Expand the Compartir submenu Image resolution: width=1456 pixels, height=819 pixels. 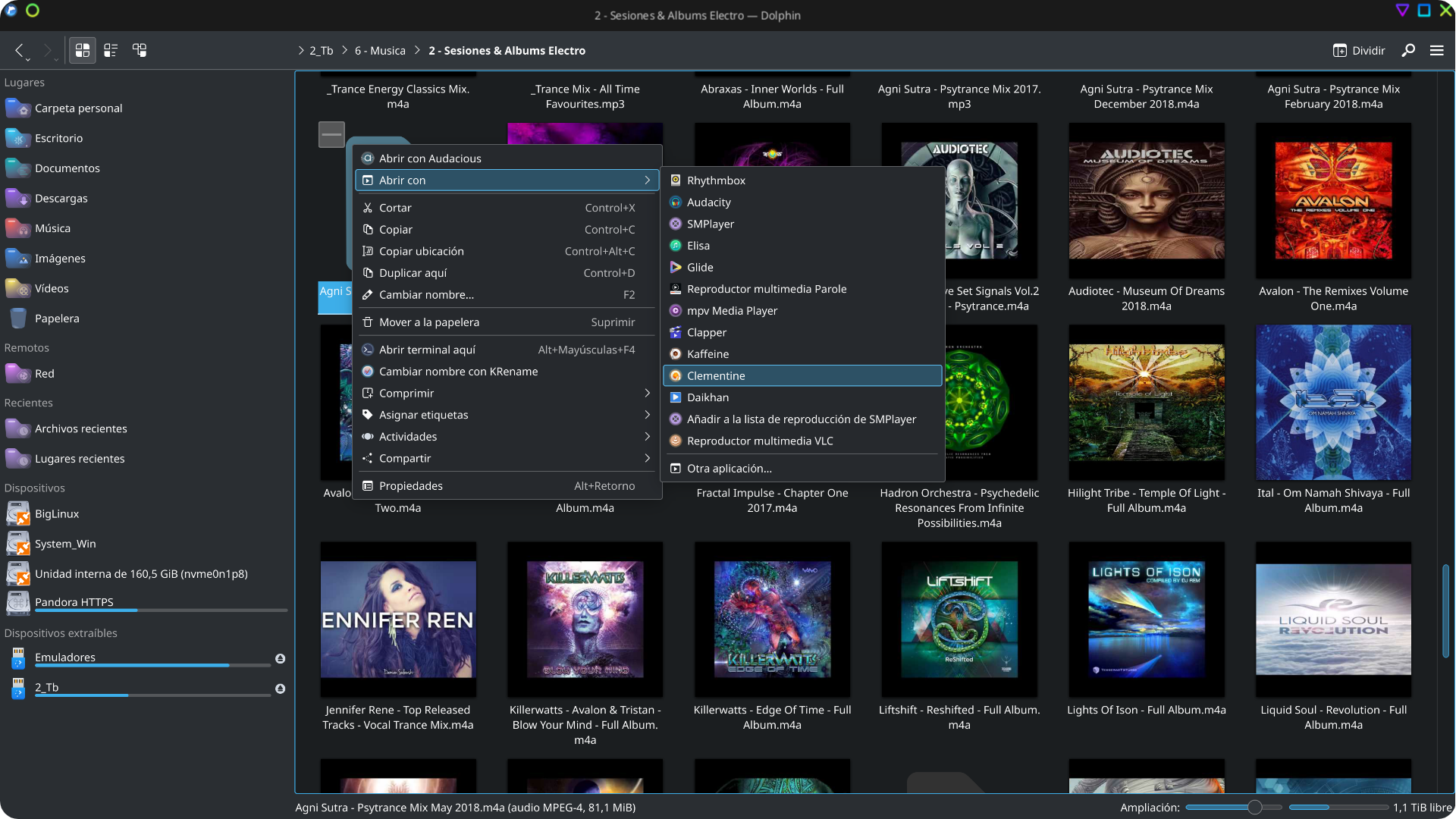point(507,459)
